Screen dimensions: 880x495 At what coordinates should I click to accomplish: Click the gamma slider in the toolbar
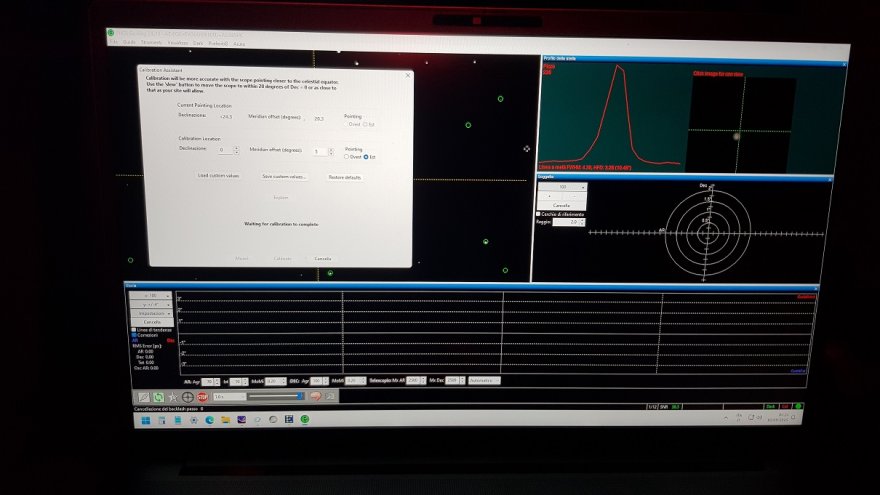click(275, 397)
